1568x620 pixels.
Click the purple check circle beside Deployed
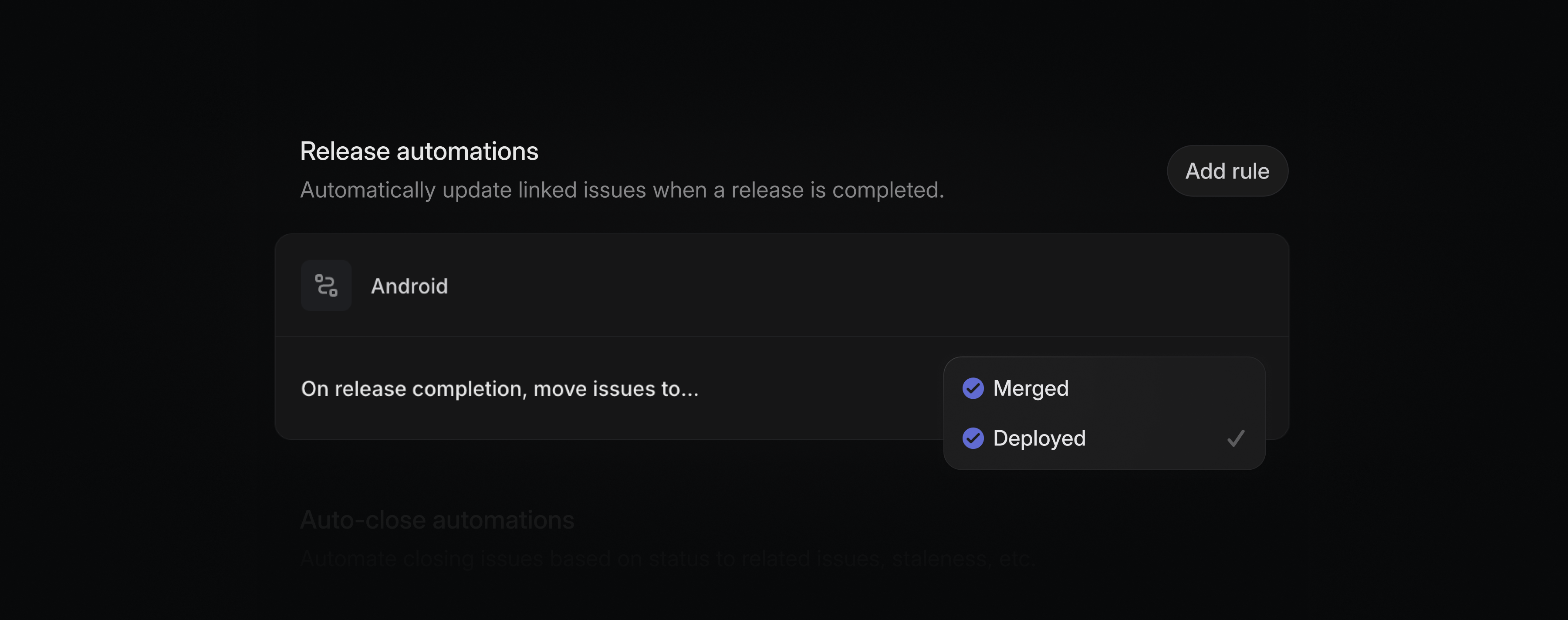(x=973, y=438)
